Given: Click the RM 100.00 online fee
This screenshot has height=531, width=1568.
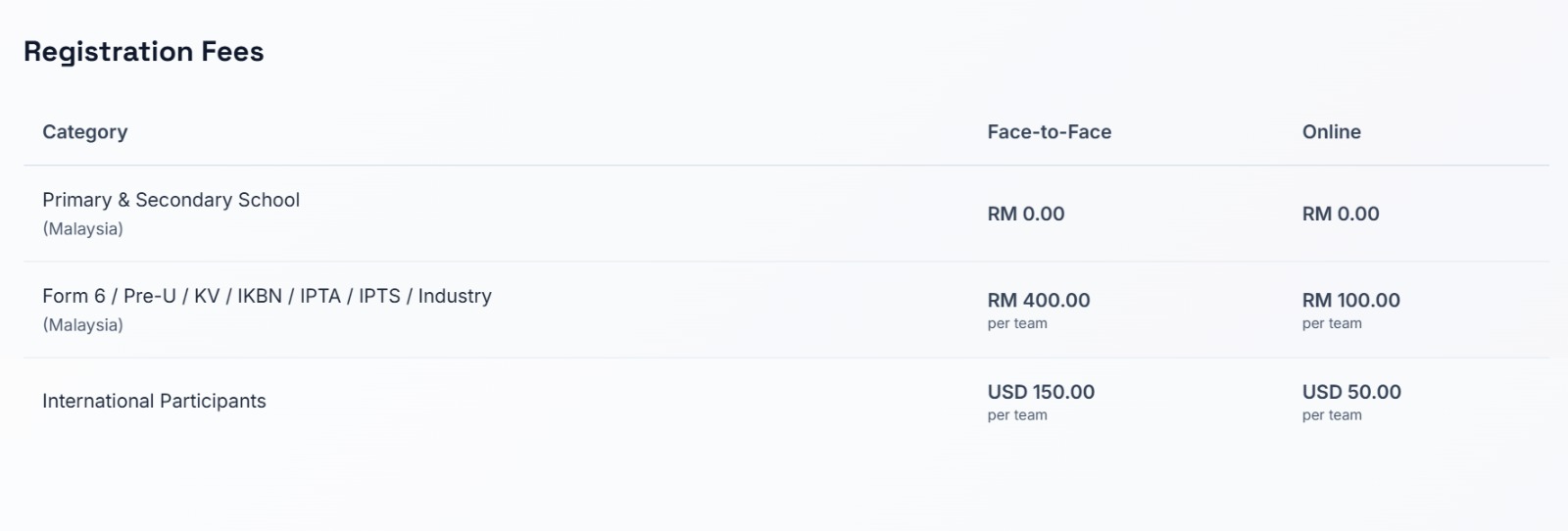Looking at the screenshot, I should (x=1350, y=300).
